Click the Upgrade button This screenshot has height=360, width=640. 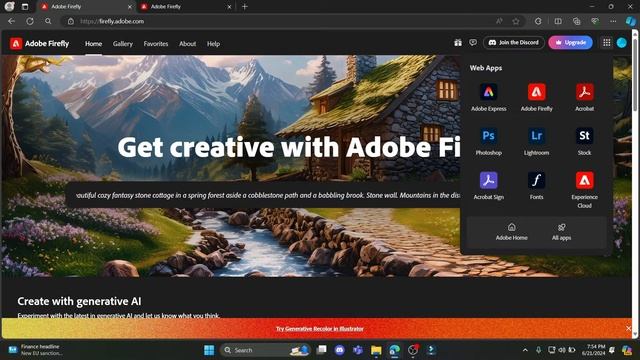571,42
